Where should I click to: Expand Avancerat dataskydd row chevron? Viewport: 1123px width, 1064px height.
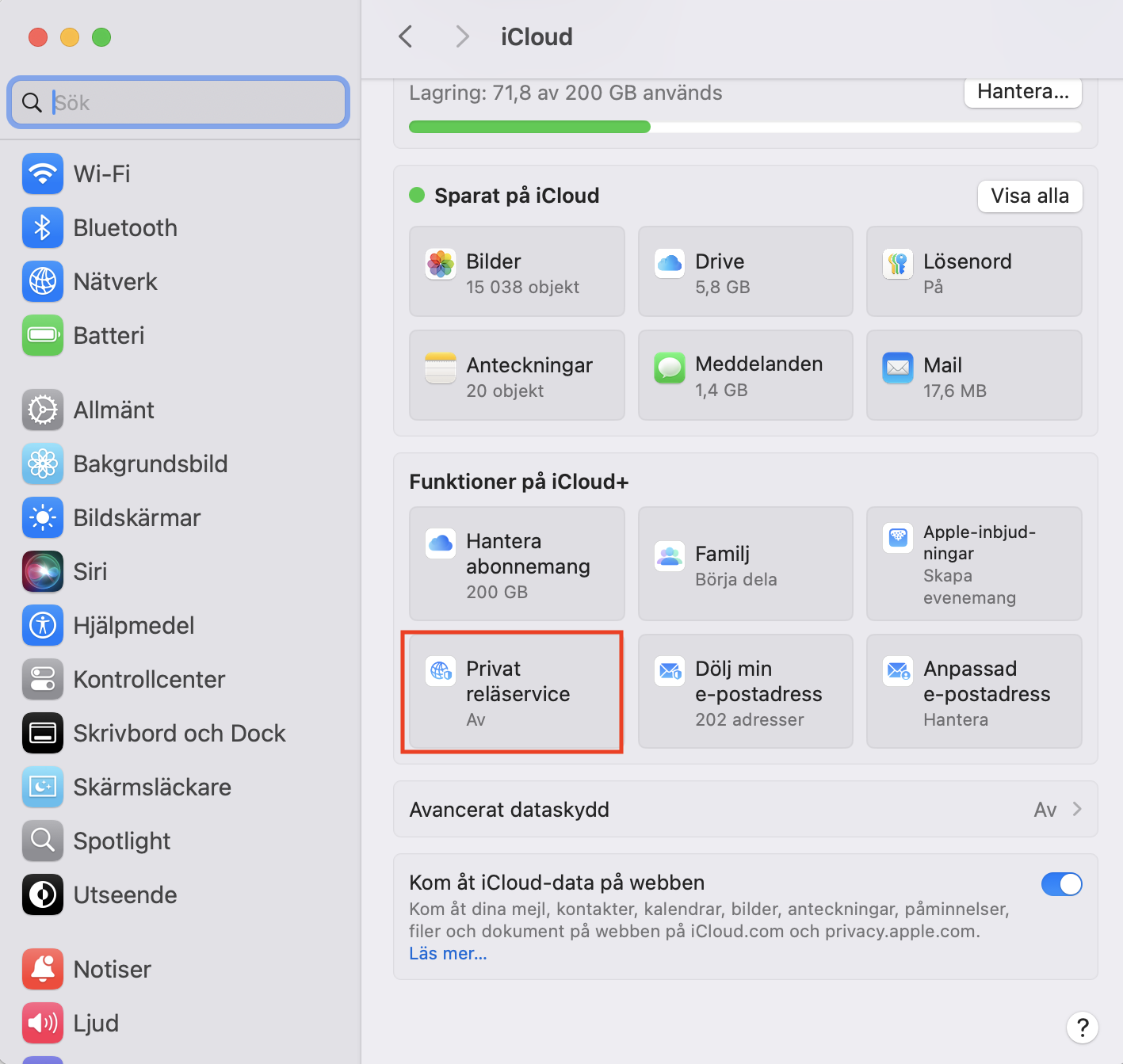point(1077,809)
